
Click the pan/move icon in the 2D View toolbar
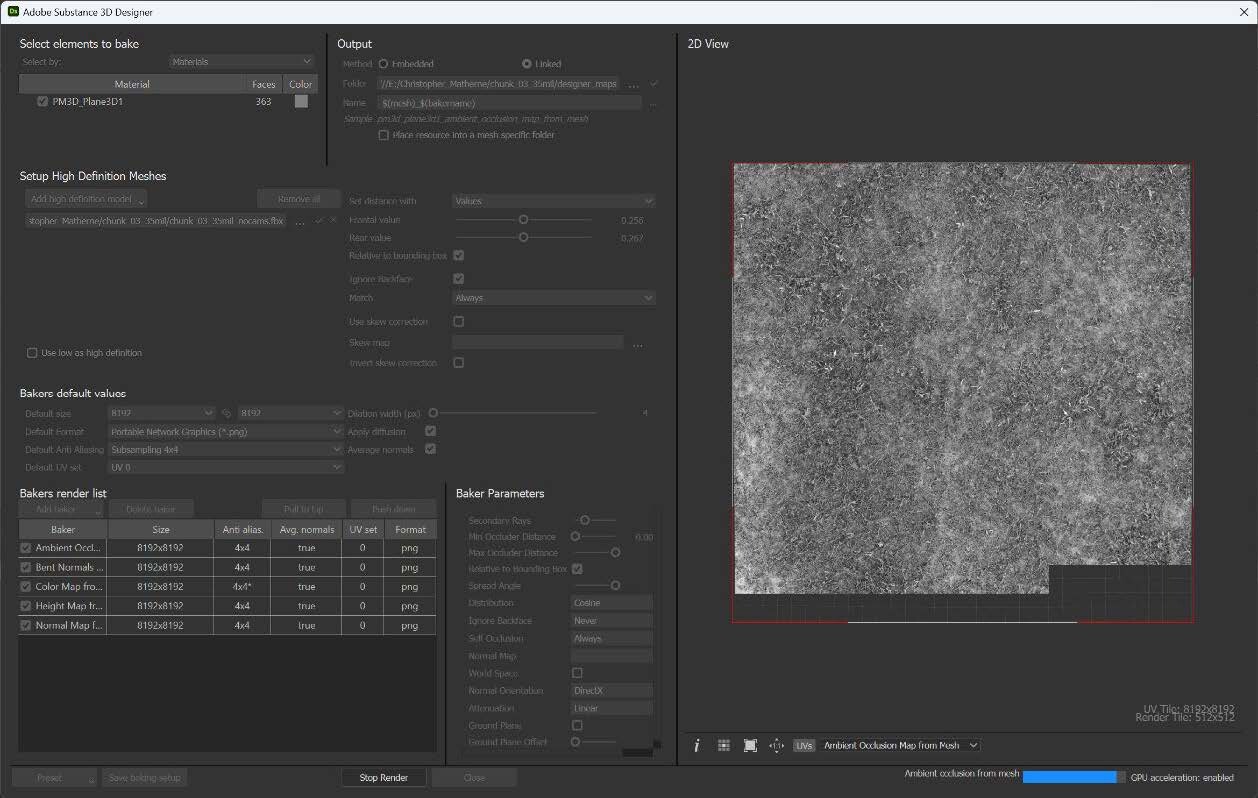pos(777,745)
